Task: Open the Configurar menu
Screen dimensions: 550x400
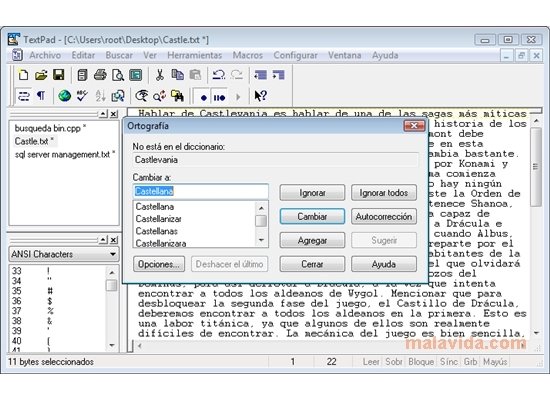Action: click(295, 55)
